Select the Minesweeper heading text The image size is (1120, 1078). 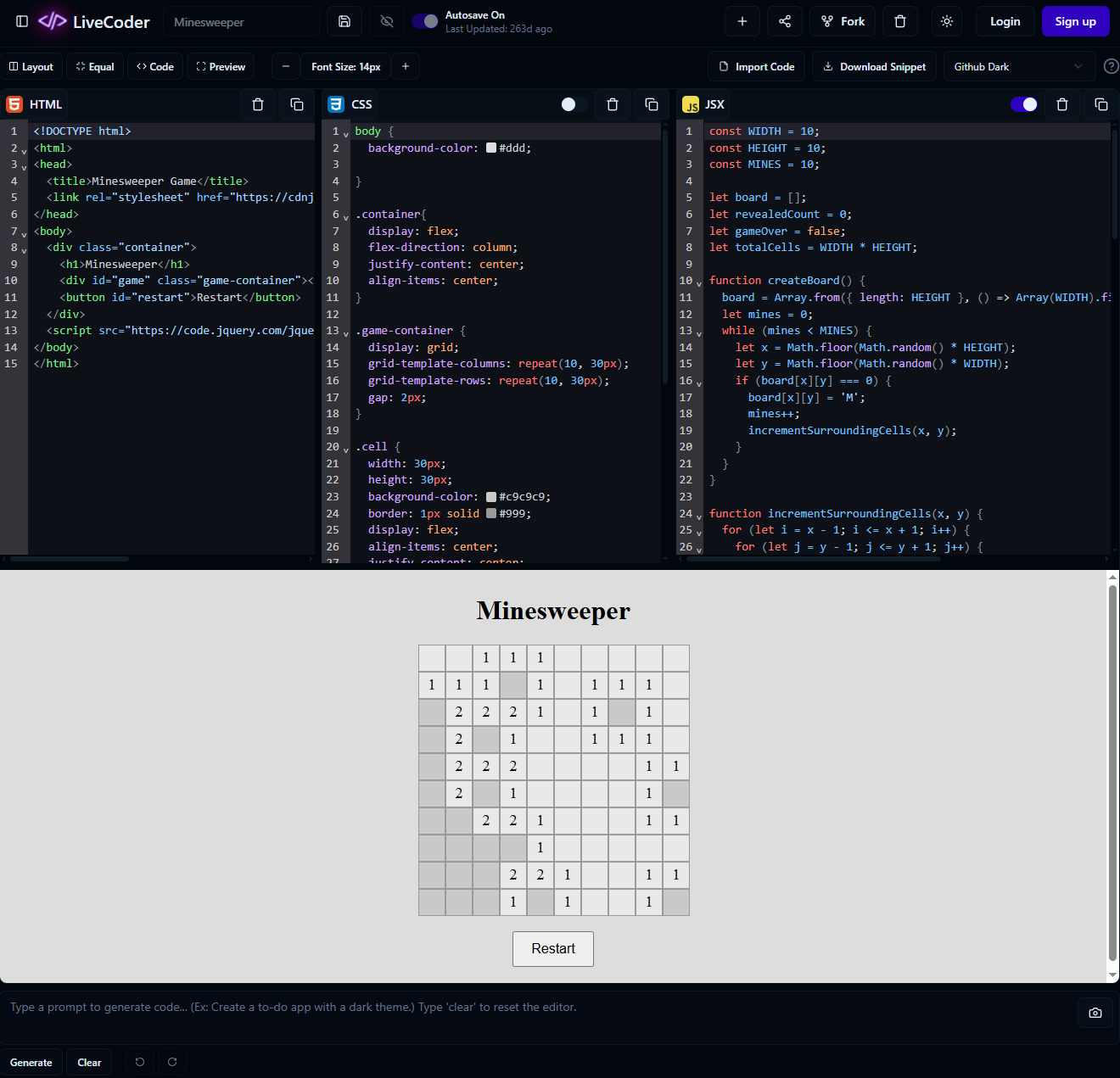click(553, 611)
